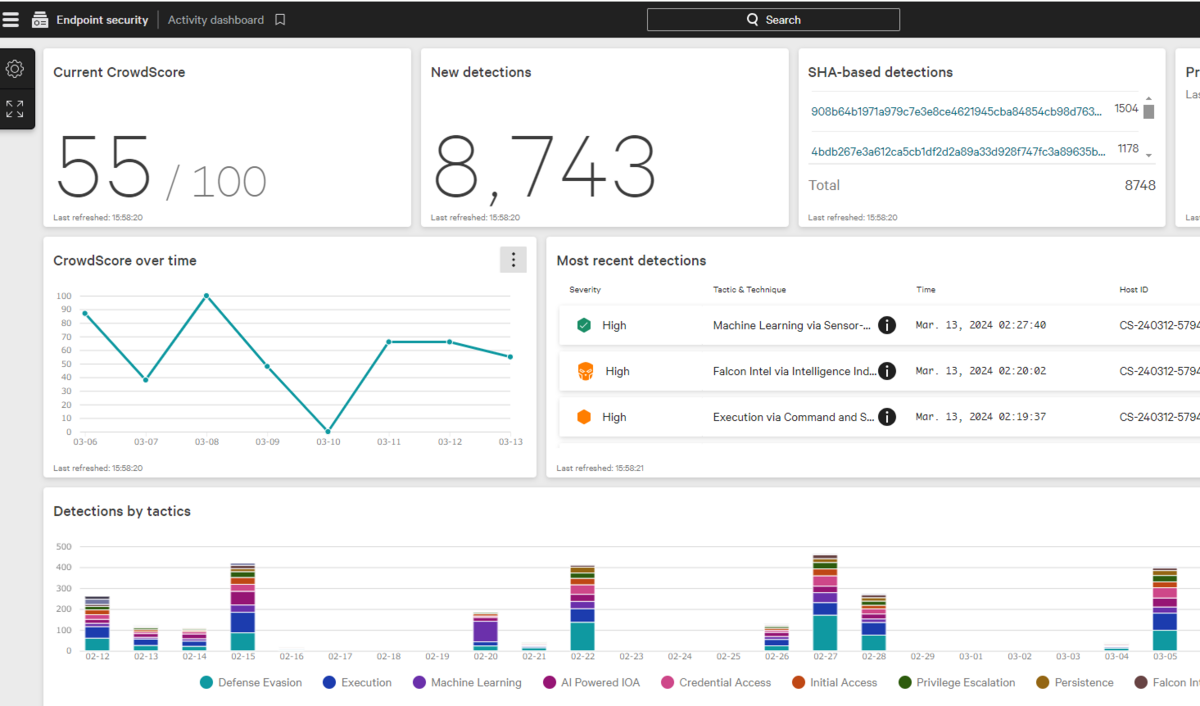This screenshot has width=1200, height=706.
Task: Show info for Machine Learning detection
Action: (887, 325)
